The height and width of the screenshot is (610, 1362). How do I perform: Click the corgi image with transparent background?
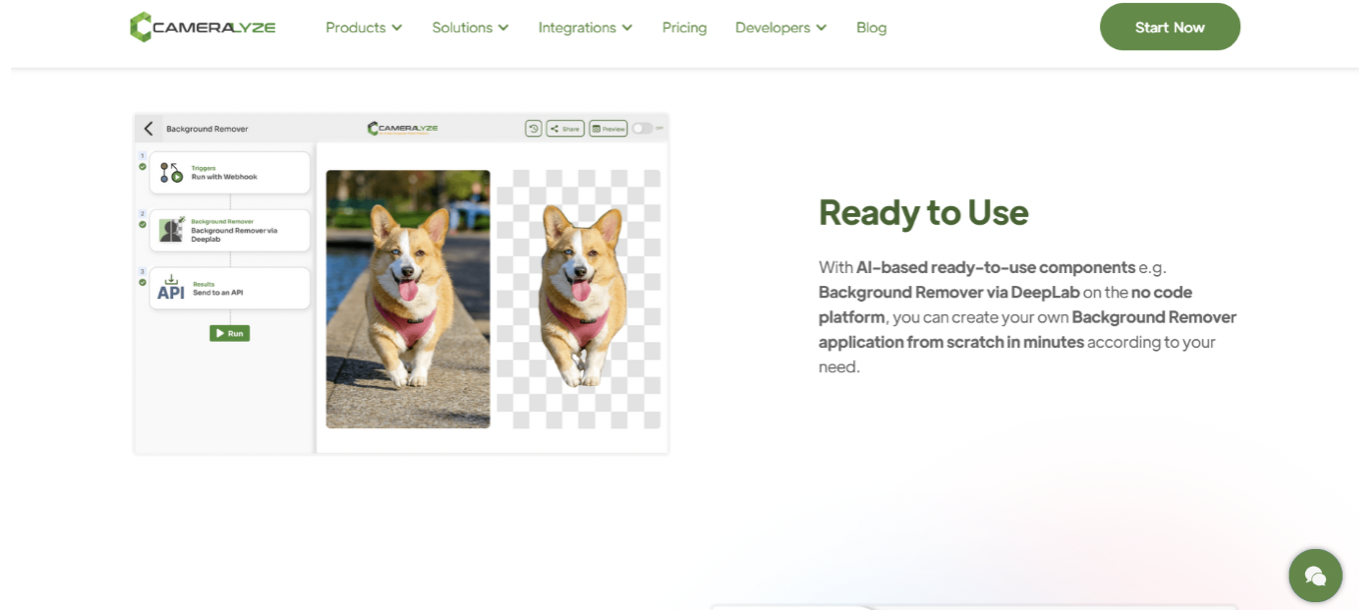point(579,299)
